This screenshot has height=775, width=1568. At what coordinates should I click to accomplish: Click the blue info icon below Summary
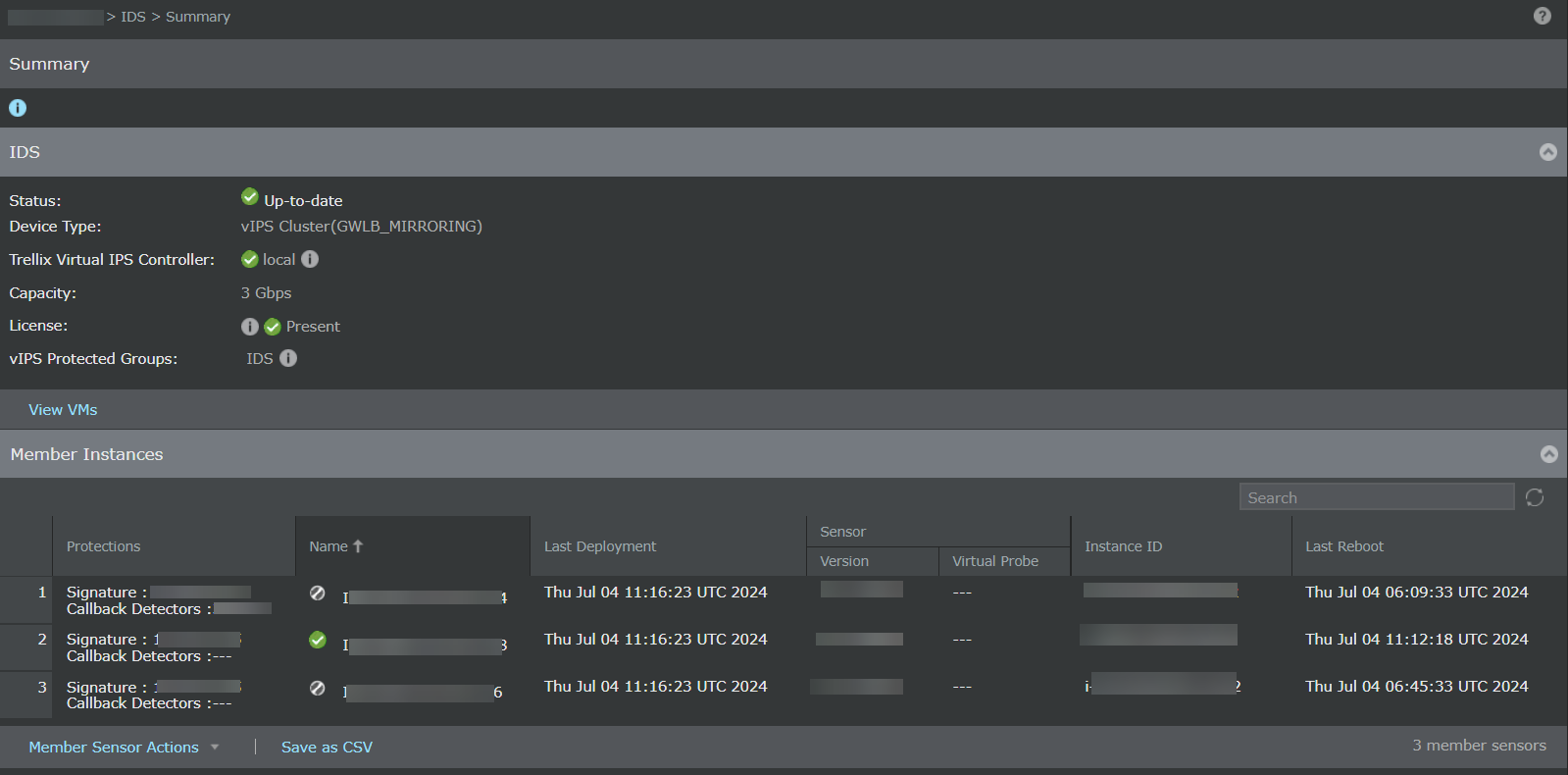18,108
